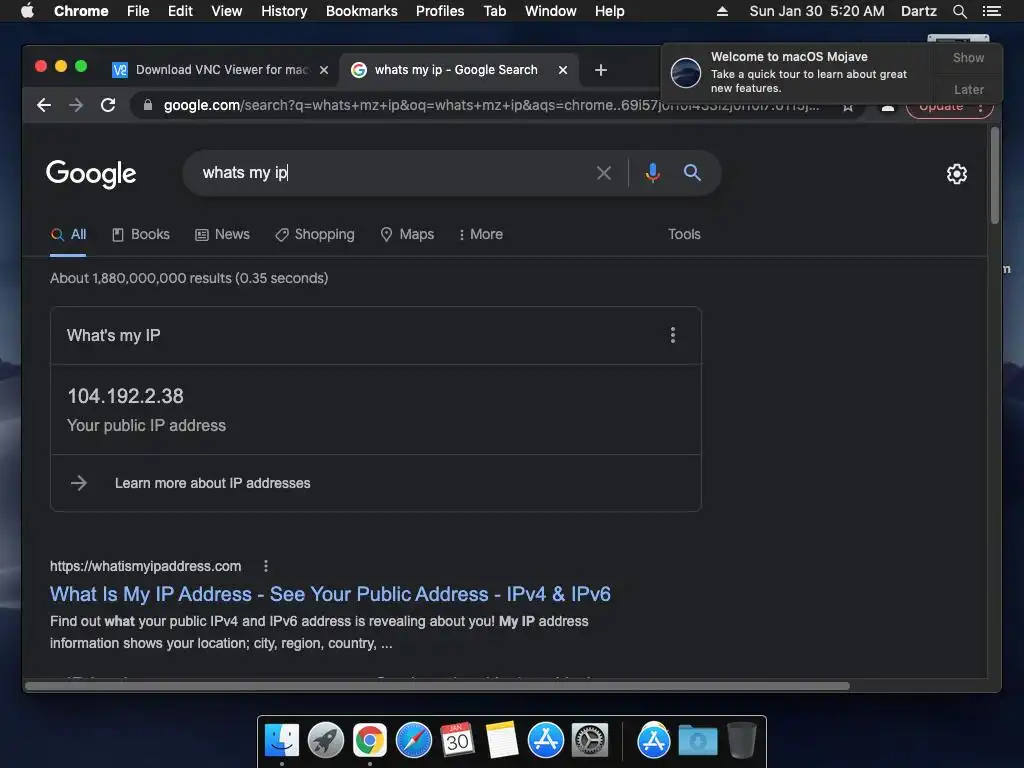Click the Chrome forward arrow
This screenshot has width=1024, height=768.
coord(76,105)
